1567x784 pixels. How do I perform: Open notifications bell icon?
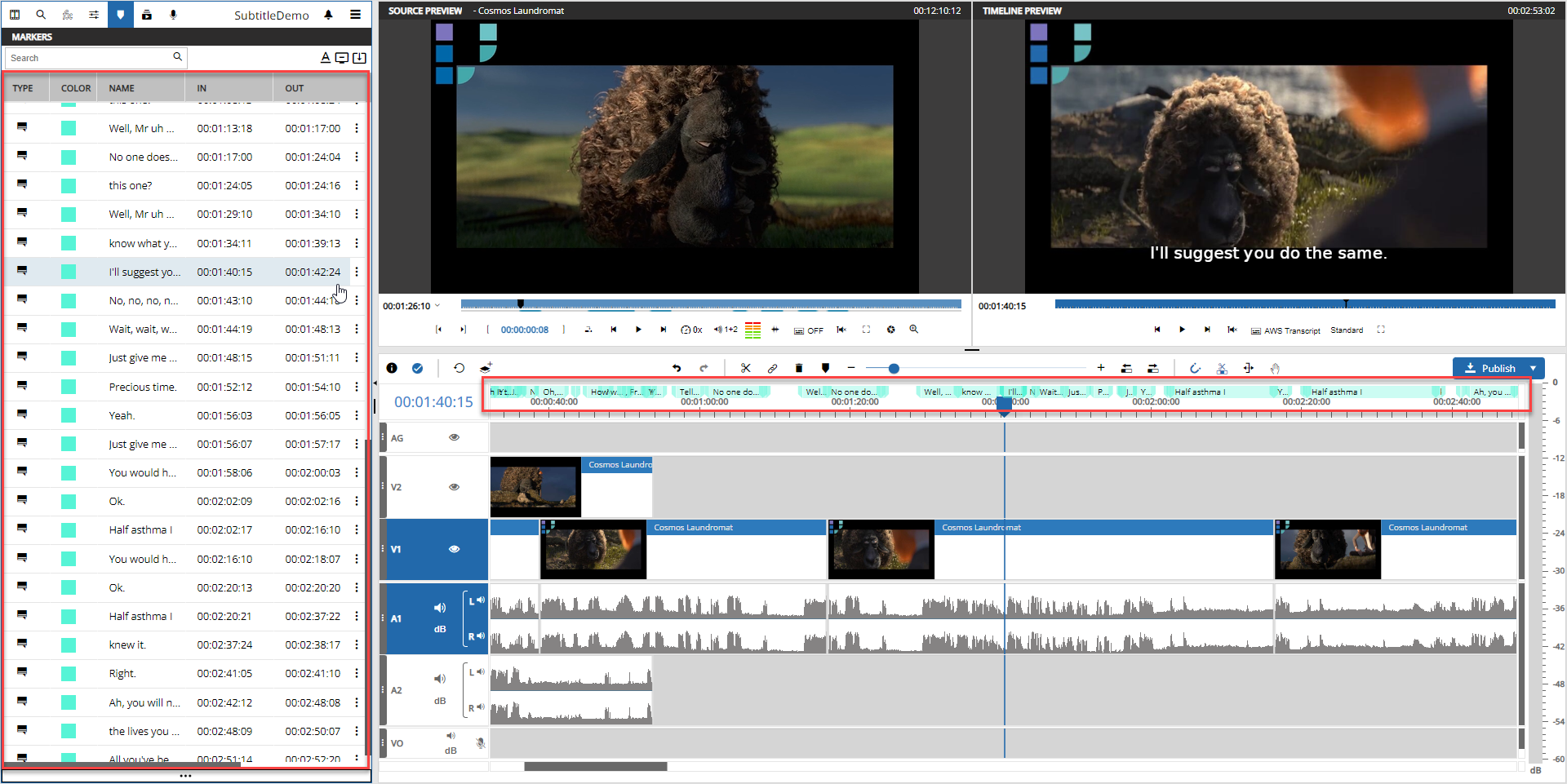[328, 15]
